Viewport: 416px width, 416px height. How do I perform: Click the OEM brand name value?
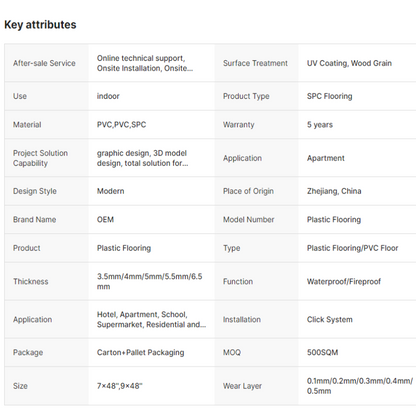click(x=105, y=219)
